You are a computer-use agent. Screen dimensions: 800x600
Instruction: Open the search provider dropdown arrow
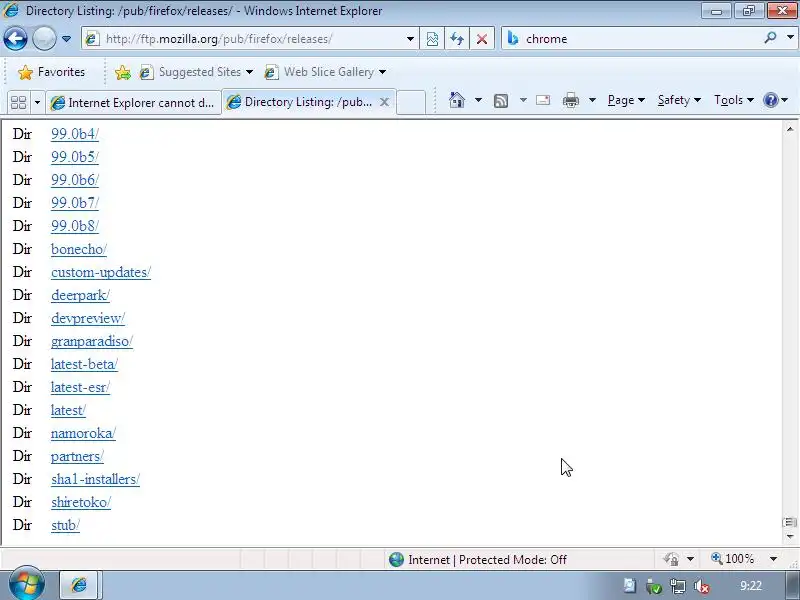(790, 38)
